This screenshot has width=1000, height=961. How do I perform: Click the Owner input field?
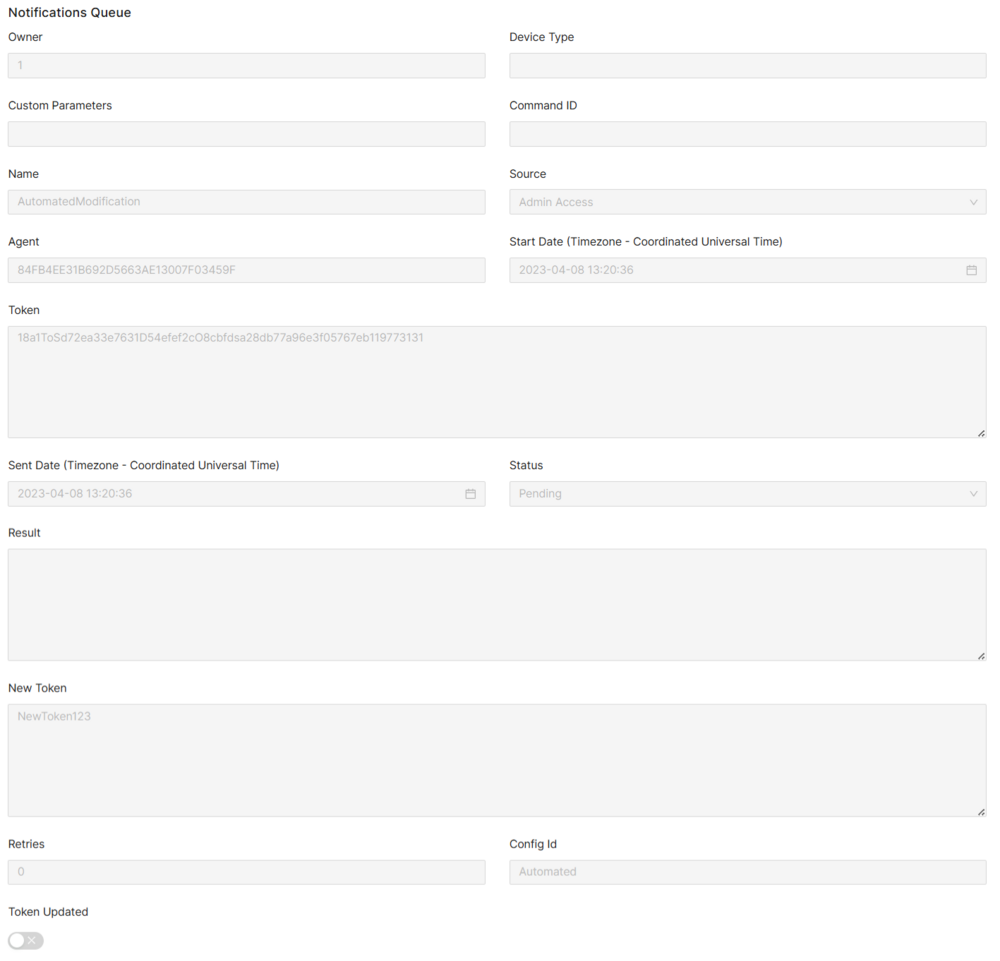(x=246, y=66)
